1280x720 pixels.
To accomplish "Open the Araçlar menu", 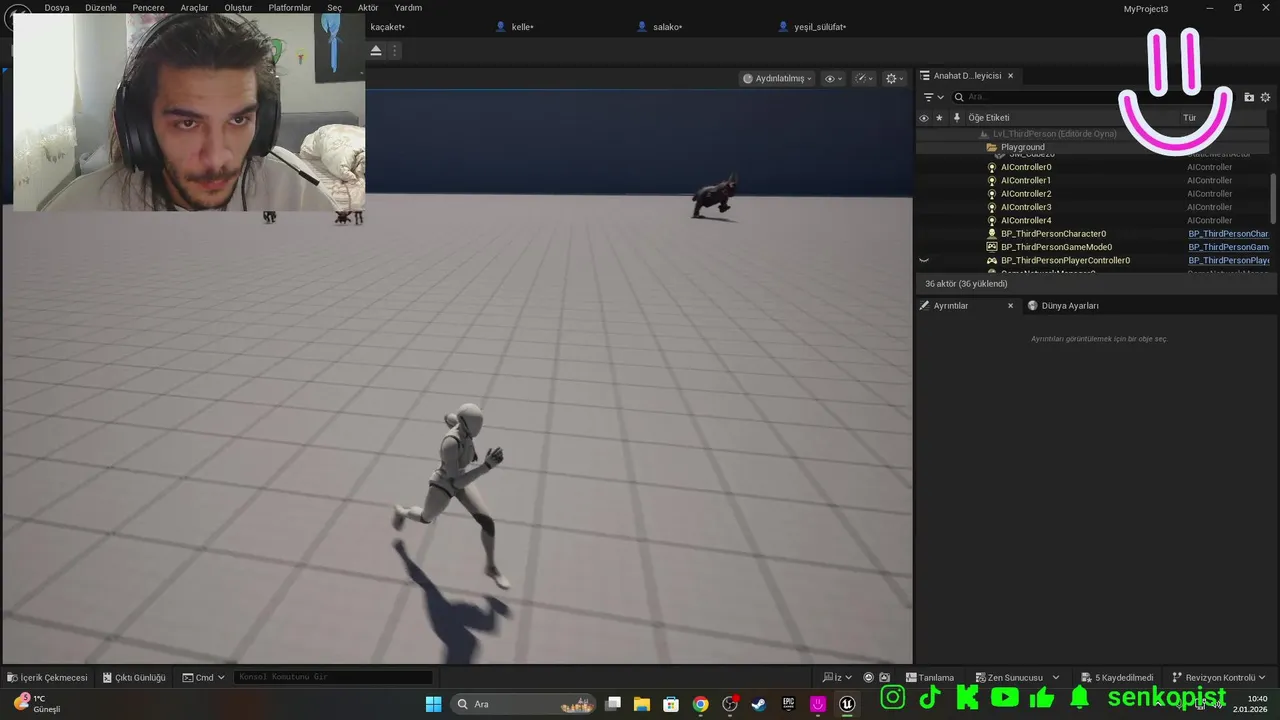I will (194, 7).
